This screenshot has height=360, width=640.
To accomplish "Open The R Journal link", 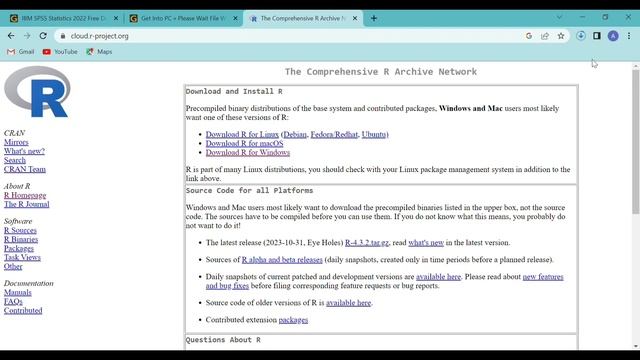I will (27, 204).
